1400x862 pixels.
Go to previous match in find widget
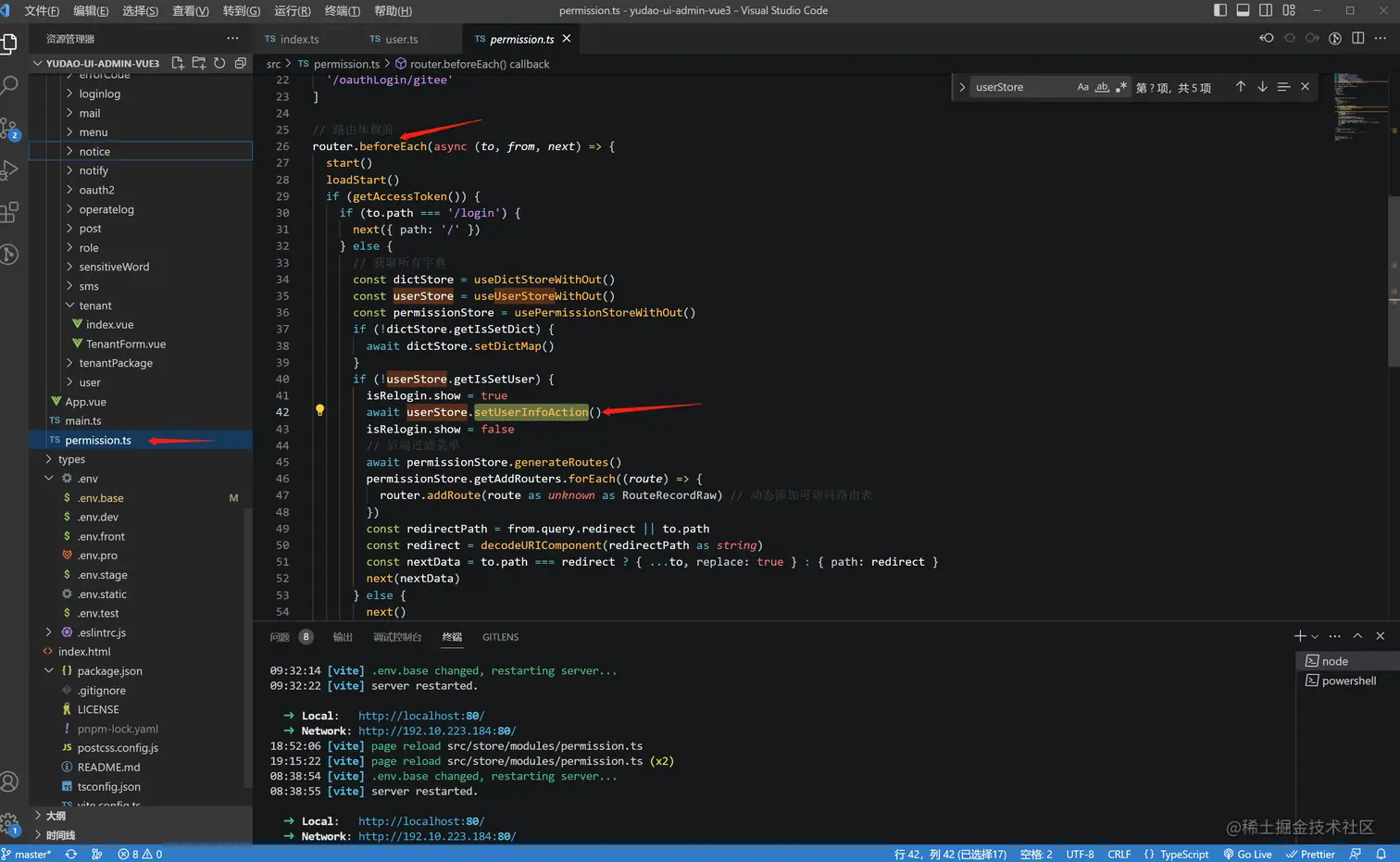point(1241,86)
